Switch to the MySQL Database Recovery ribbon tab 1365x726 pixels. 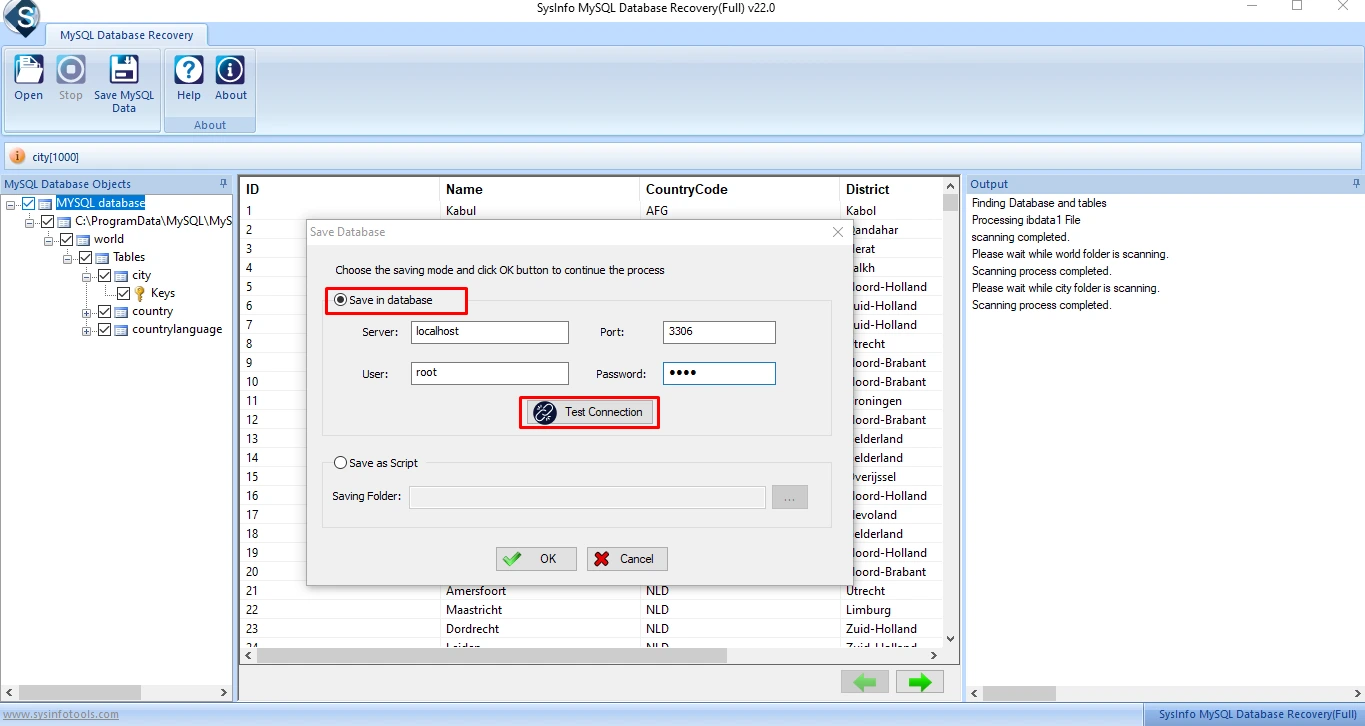(x=127, y=34)
